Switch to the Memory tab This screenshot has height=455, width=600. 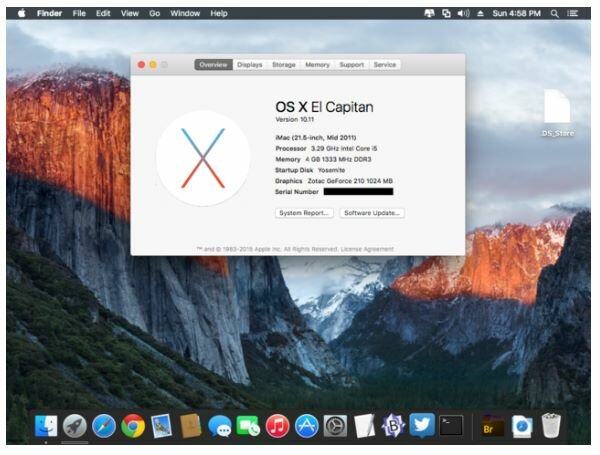[x=317, y=65]
